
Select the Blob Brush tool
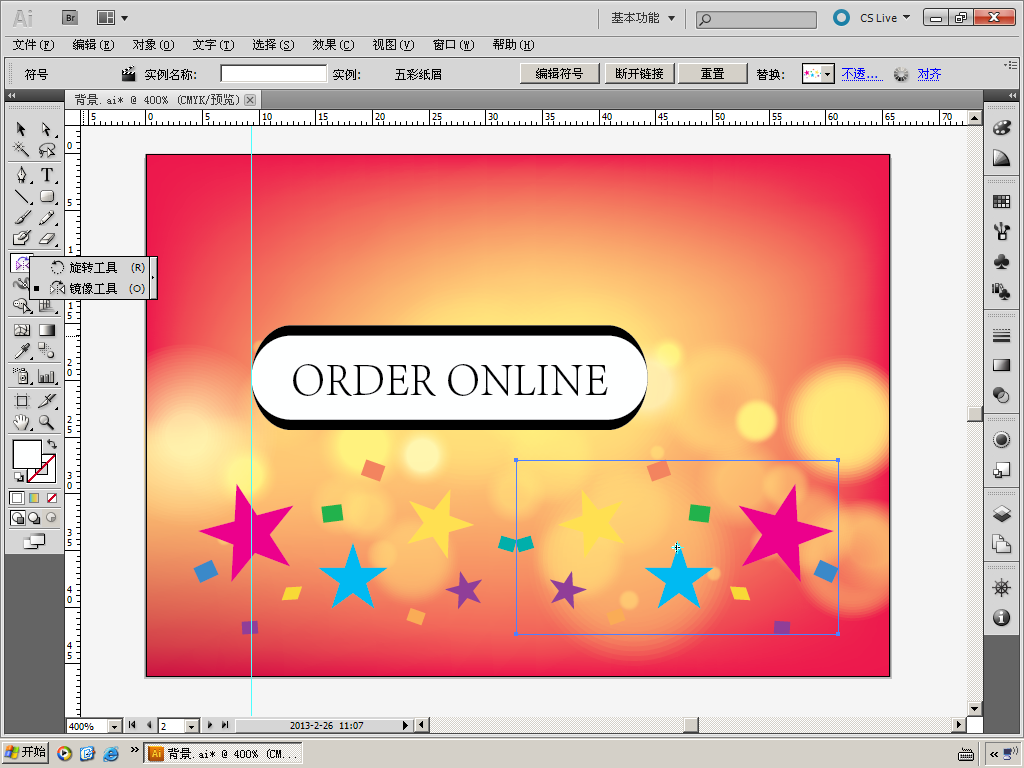[21, 238]
